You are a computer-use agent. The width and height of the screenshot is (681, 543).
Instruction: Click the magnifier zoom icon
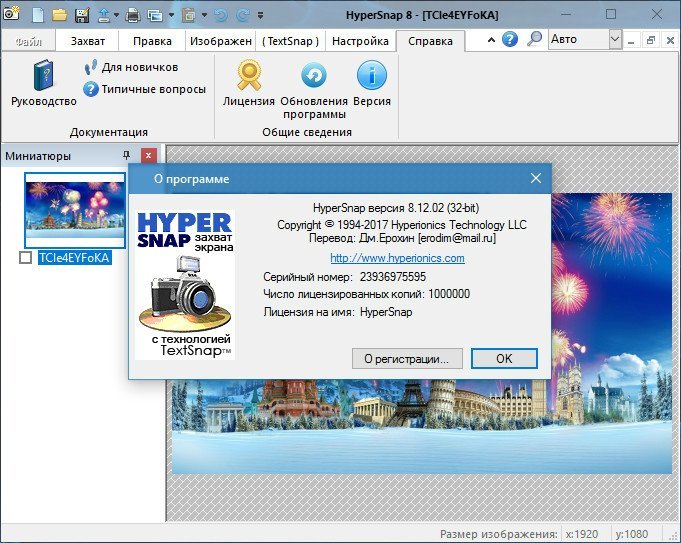pos(534,39)
